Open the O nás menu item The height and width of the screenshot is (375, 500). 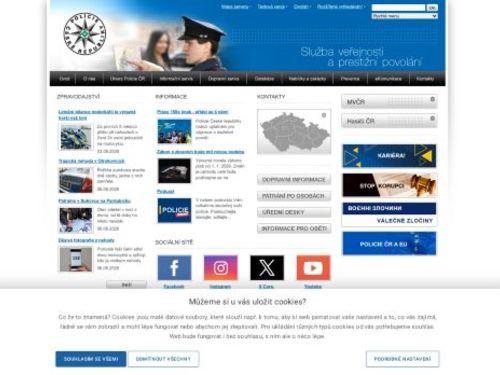pyautogui.click(x=89, y=79)
